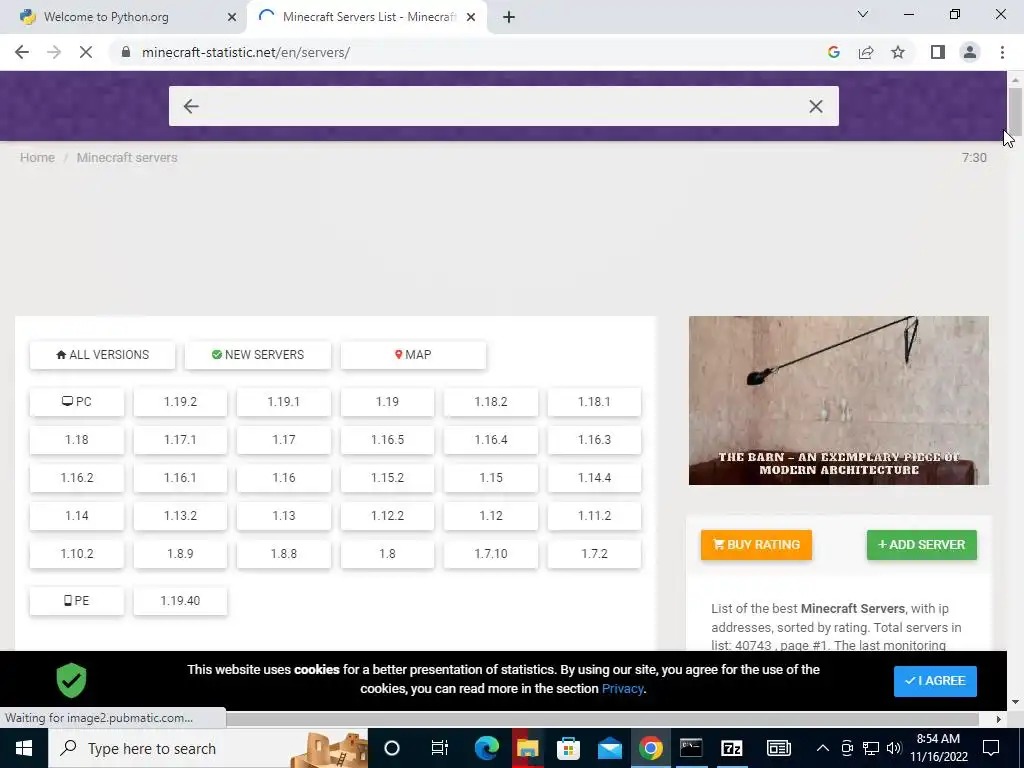Stop the page from loading

[86, 52]
